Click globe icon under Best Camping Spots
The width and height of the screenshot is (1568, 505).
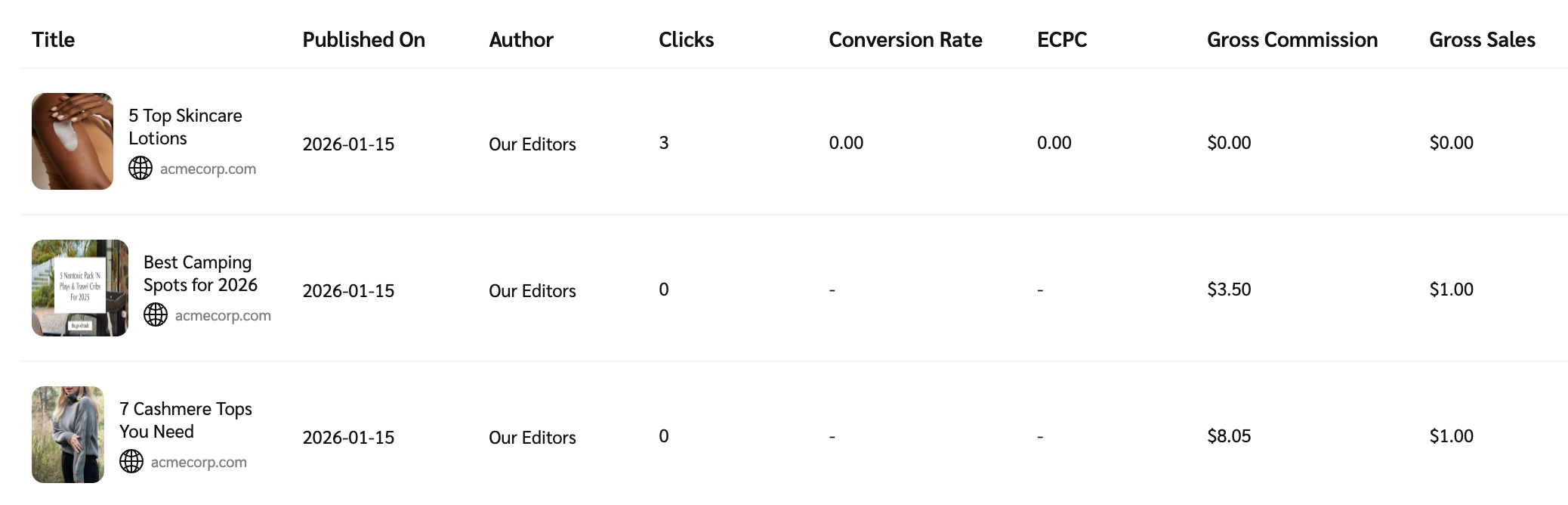[156, 314]
